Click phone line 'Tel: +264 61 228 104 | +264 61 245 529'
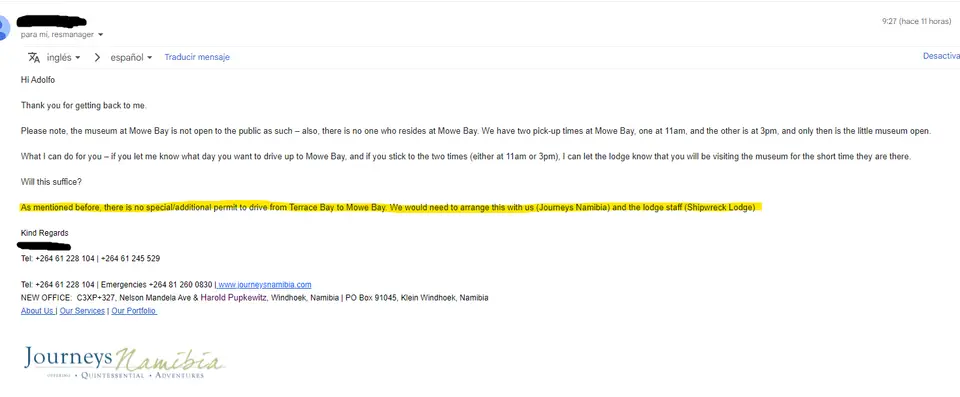 pos(91,259)
